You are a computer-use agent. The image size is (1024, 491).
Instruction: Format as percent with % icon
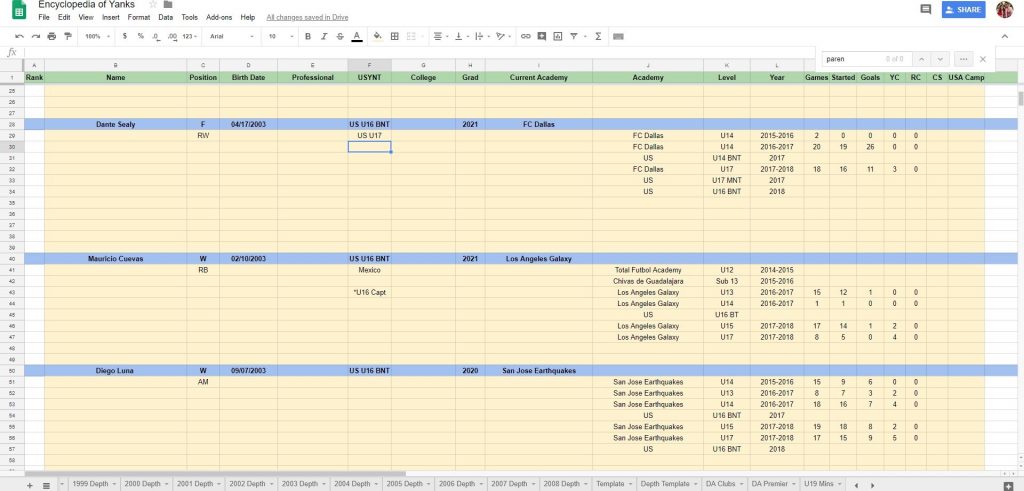(140, 37)
